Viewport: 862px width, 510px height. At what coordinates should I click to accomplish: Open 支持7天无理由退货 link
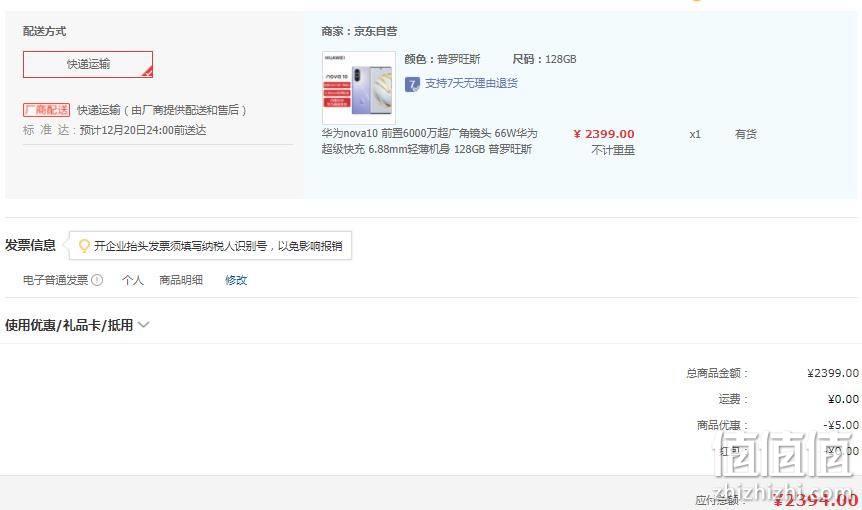[x=471, y=84]
